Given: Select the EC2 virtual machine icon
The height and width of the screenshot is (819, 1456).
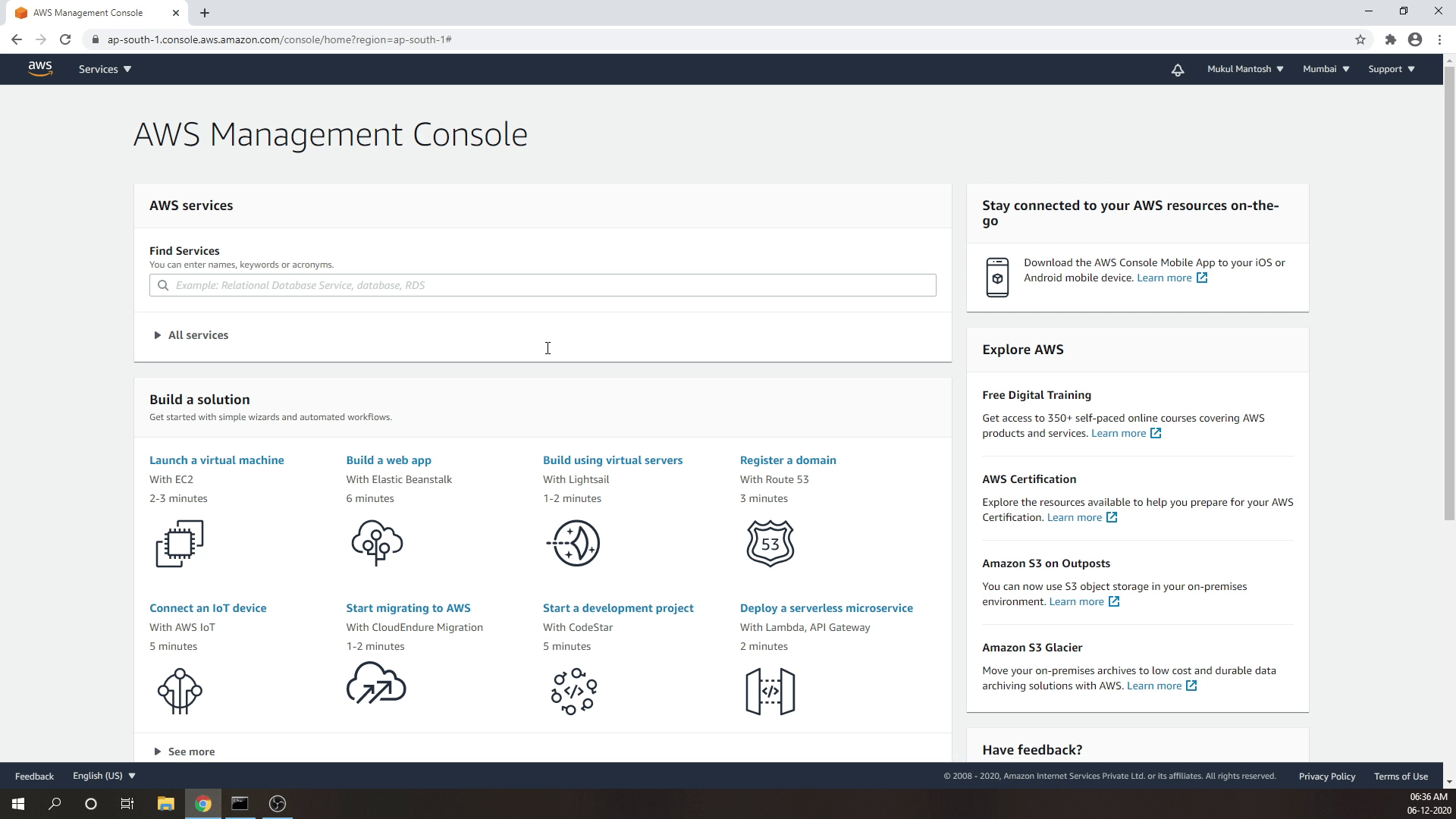Looking at the screenshot, I should pyautogui.click(x=180, y=543).
